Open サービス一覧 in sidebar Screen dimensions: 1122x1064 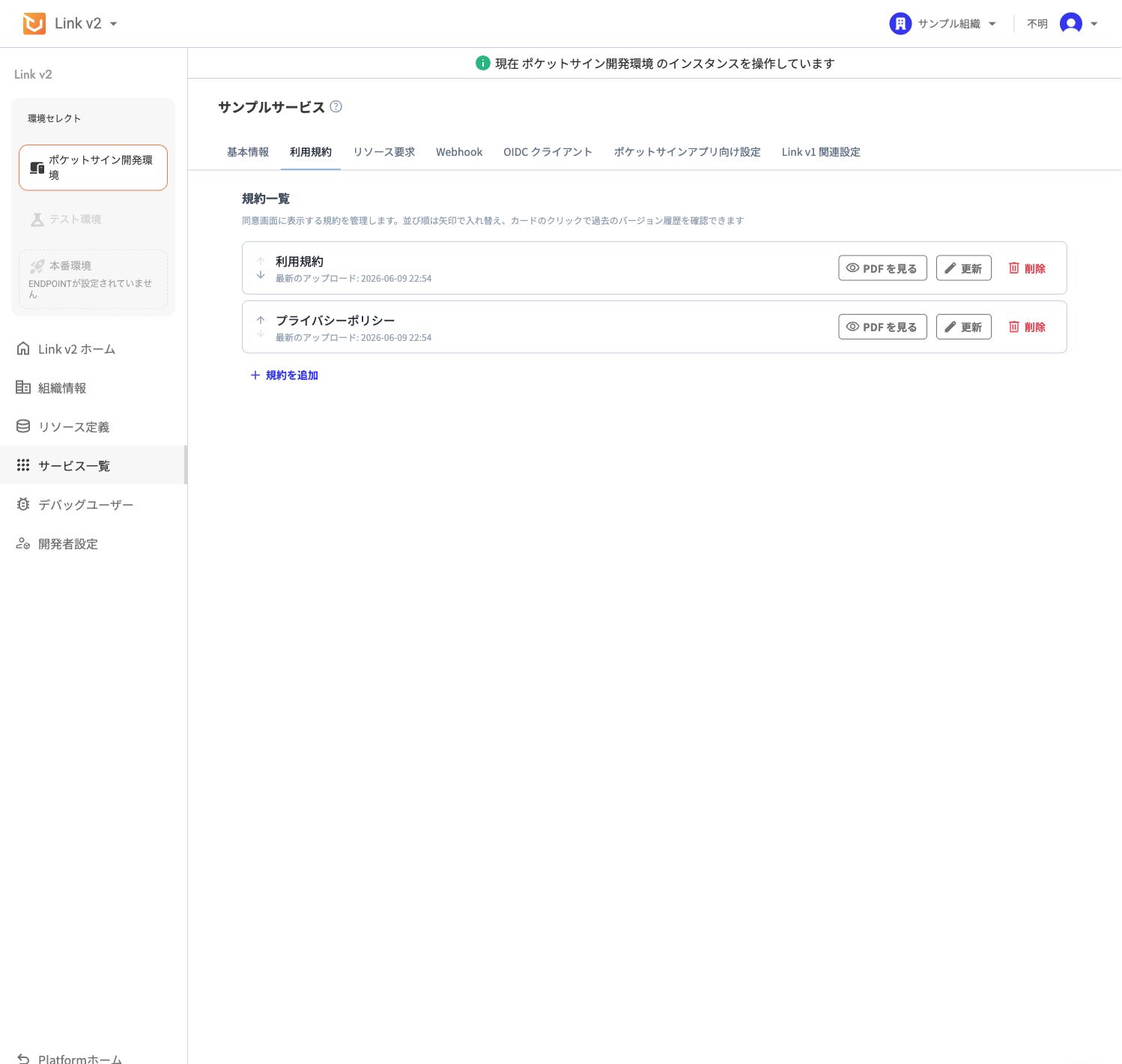point(93,465)
